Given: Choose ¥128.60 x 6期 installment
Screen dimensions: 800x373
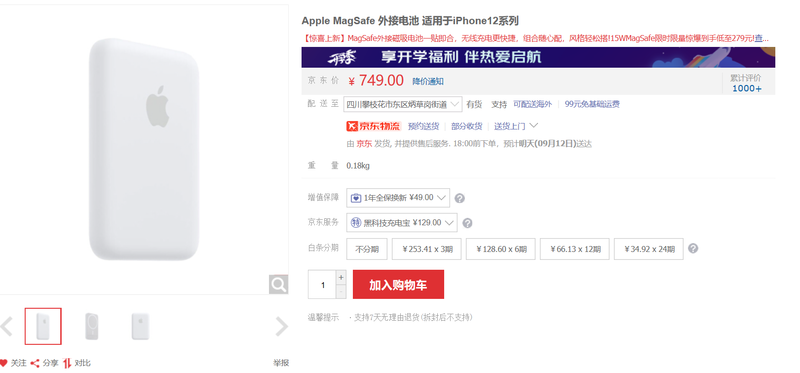Looking at the screenshot, I should pos(501,248).
